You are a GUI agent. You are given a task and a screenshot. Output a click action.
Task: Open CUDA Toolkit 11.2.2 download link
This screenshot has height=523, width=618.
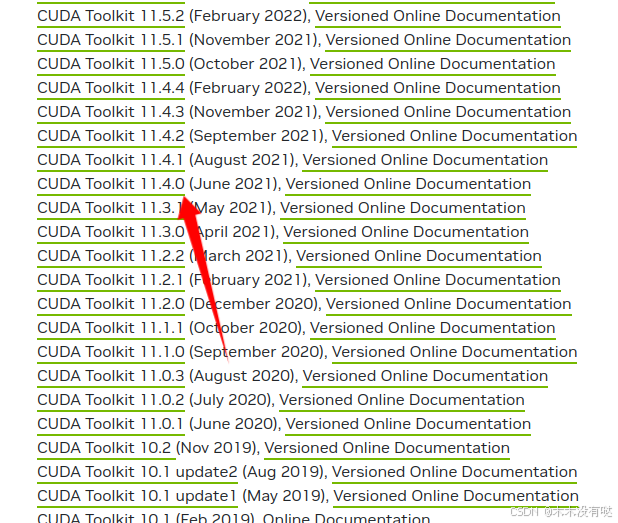(111, 257)
